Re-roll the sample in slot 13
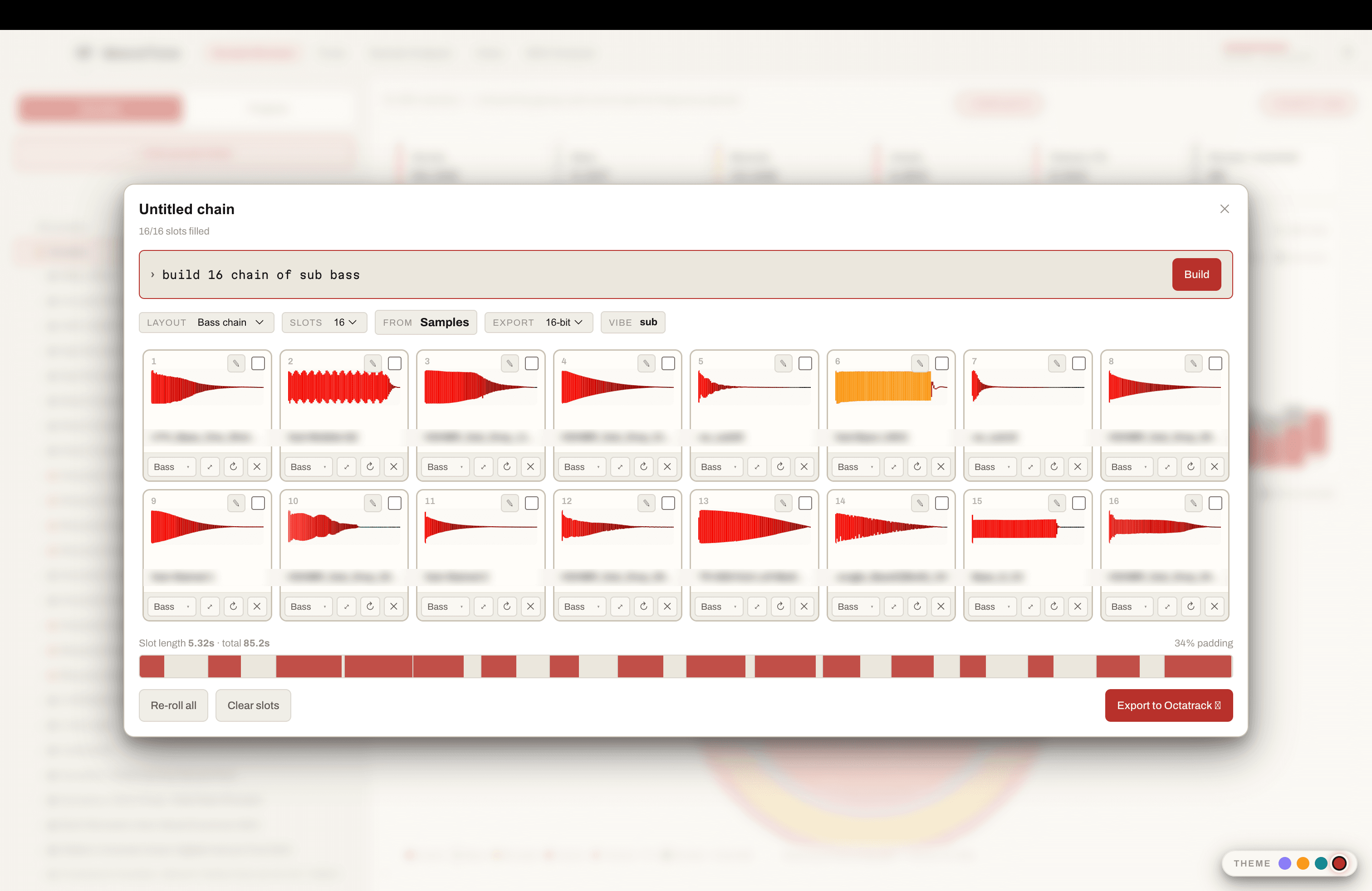The width and height of the screenshot is (1372, 891). tap(780, 606)
